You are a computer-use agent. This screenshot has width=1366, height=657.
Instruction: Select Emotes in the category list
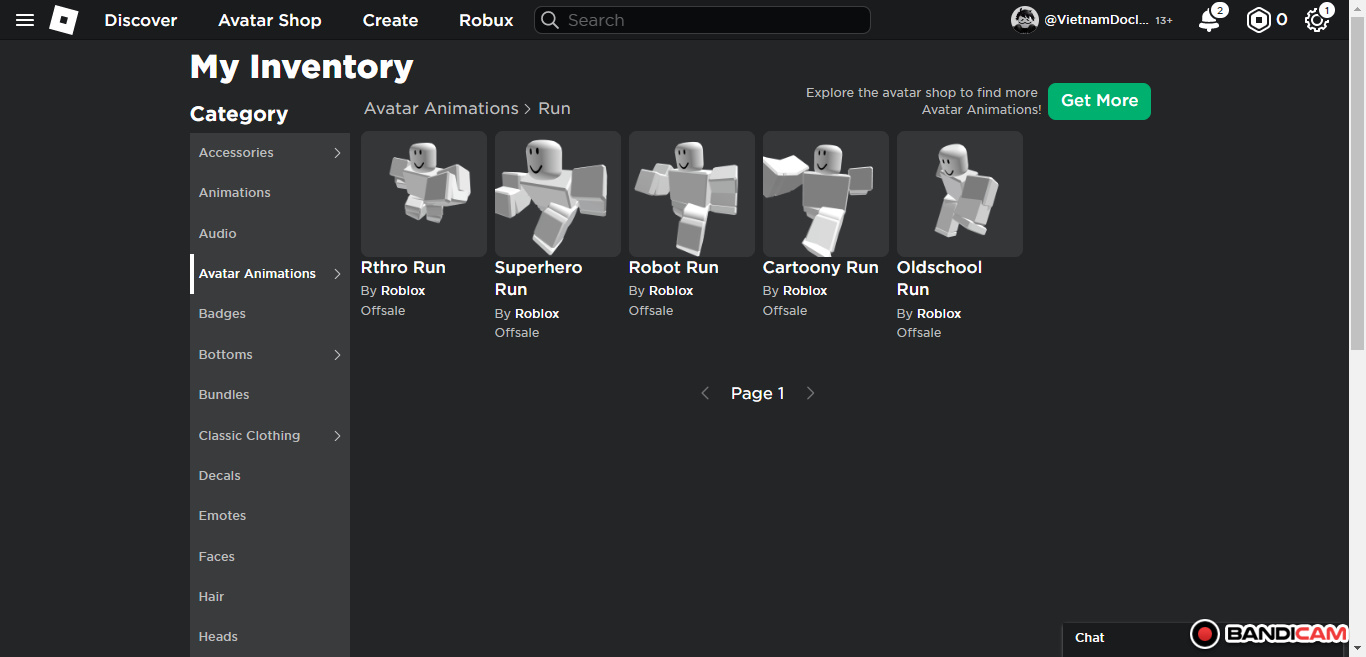pyautogui.click(x=222, y=516)
